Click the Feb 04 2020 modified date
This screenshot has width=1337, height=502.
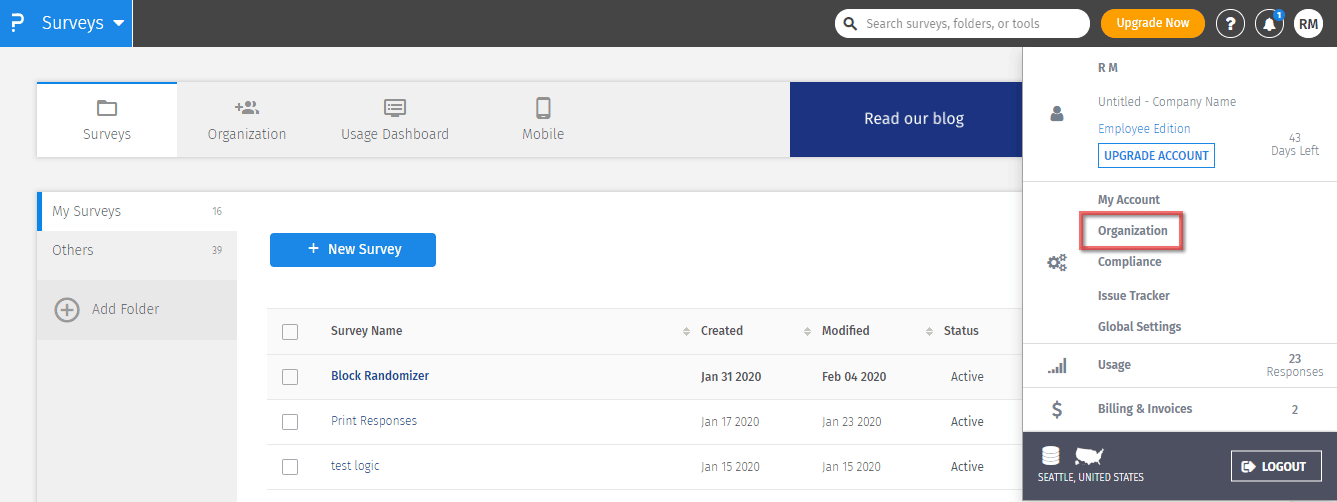pos(854,377)
